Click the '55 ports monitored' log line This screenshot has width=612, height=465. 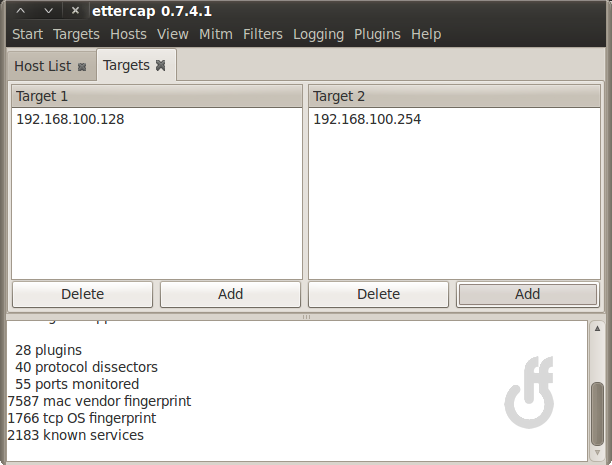[77, 384]
